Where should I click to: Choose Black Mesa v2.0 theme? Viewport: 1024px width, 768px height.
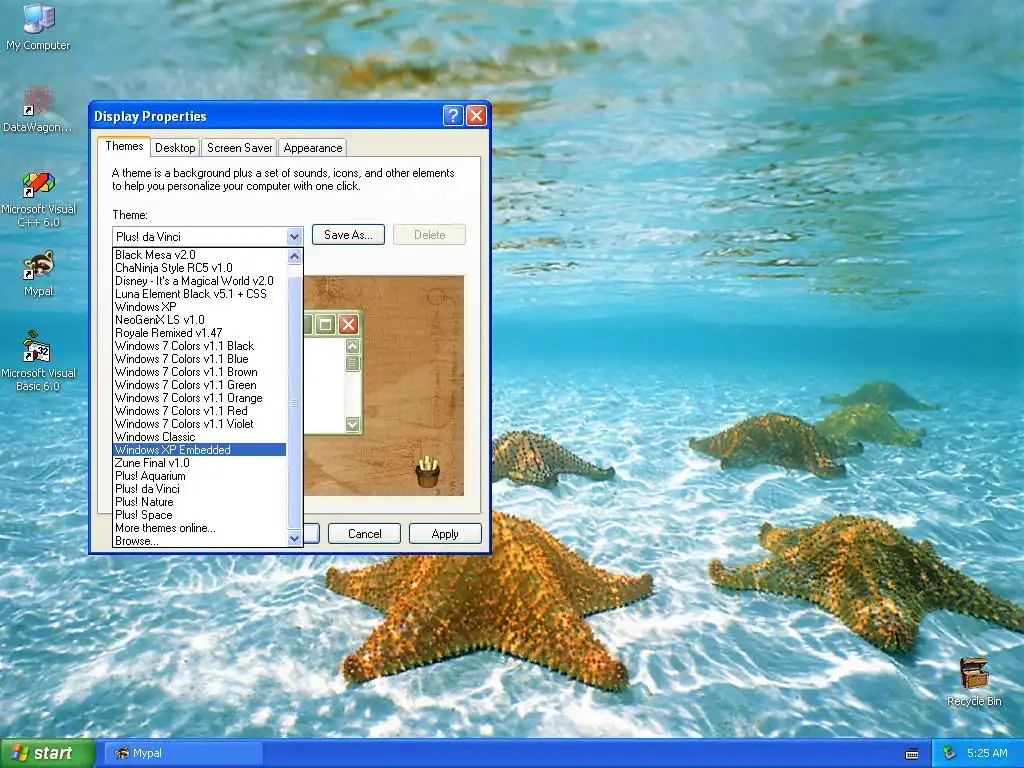tap(200, 255)
